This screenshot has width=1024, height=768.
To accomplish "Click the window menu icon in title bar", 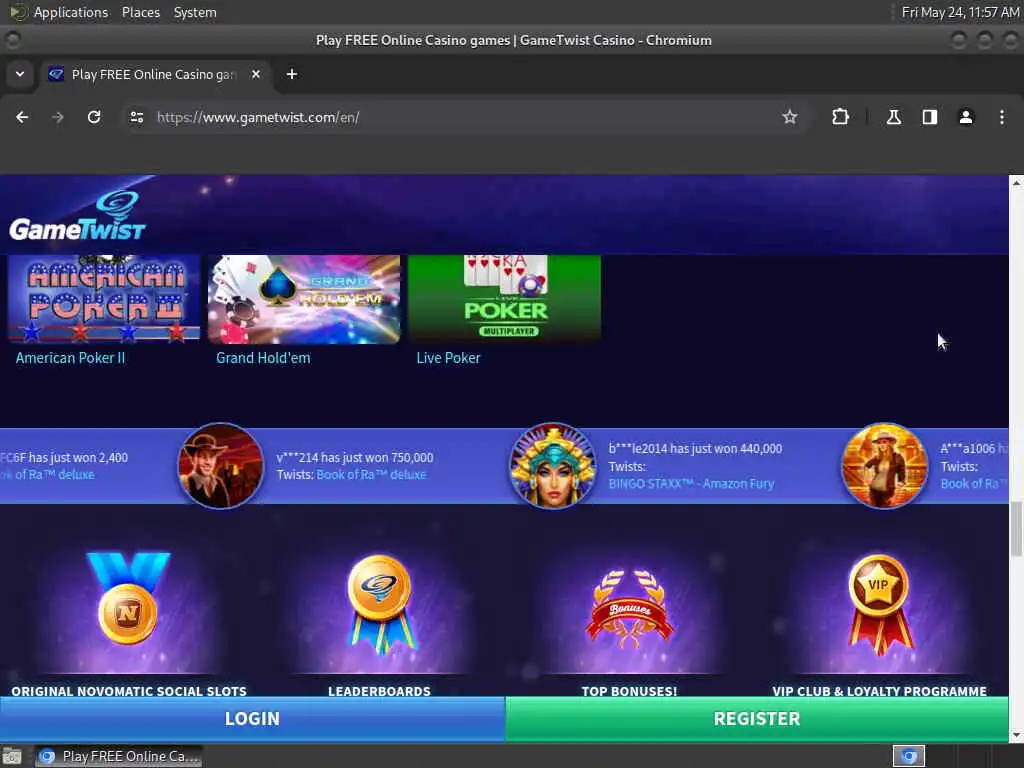I will (12, 40).
